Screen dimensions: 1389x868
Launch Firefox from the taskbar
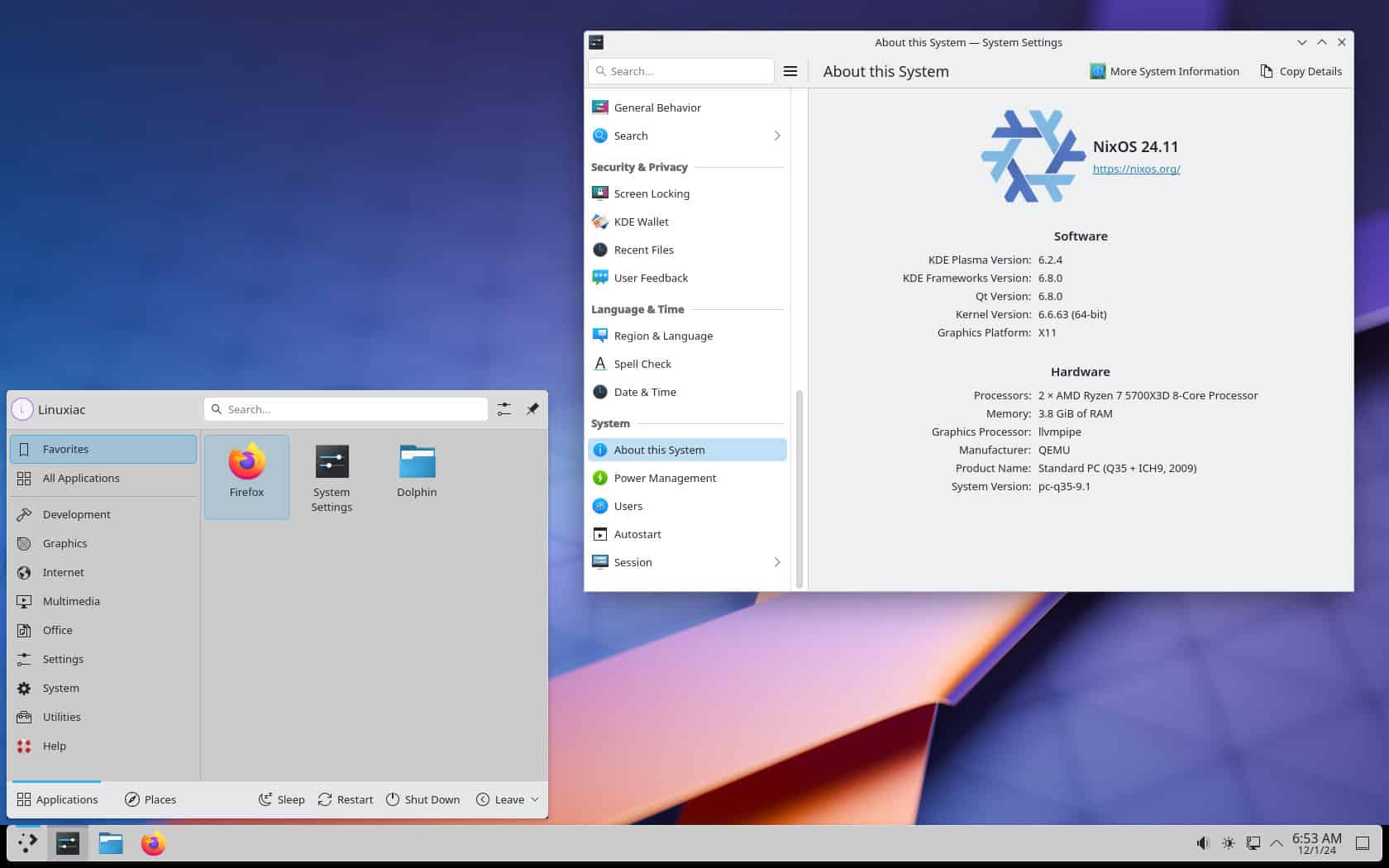point(153,844)
